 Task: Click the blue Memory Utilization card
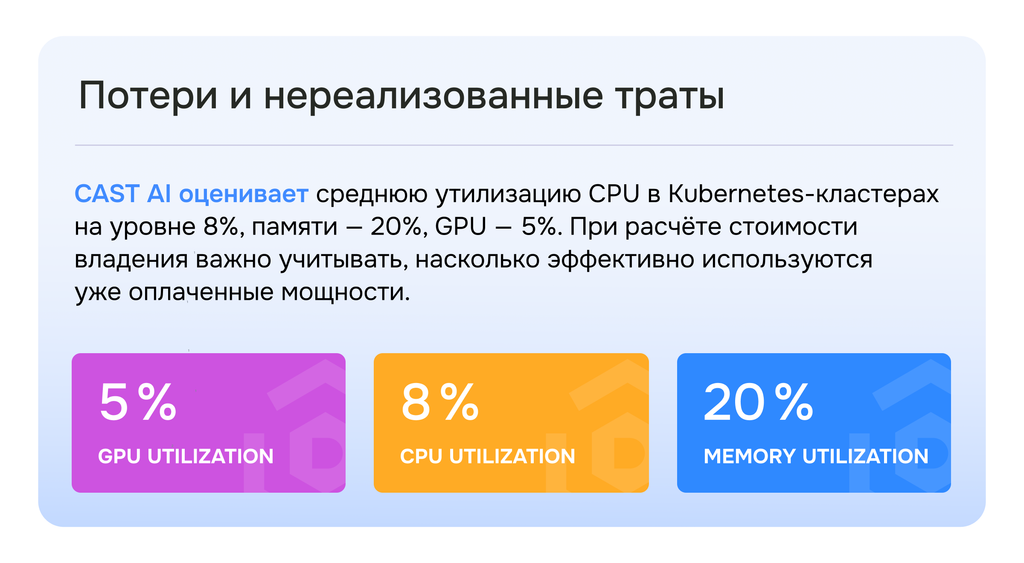814,423
